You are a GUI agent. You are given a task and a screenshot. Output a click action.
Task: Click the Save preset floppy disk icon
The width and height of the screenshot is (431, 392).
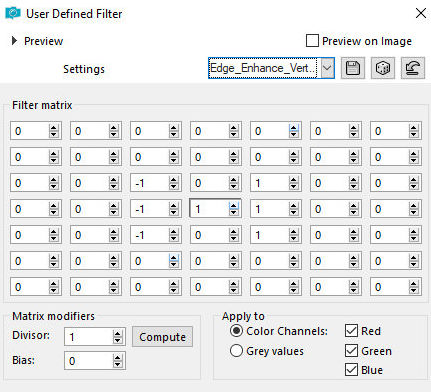(x=353, y=68)
